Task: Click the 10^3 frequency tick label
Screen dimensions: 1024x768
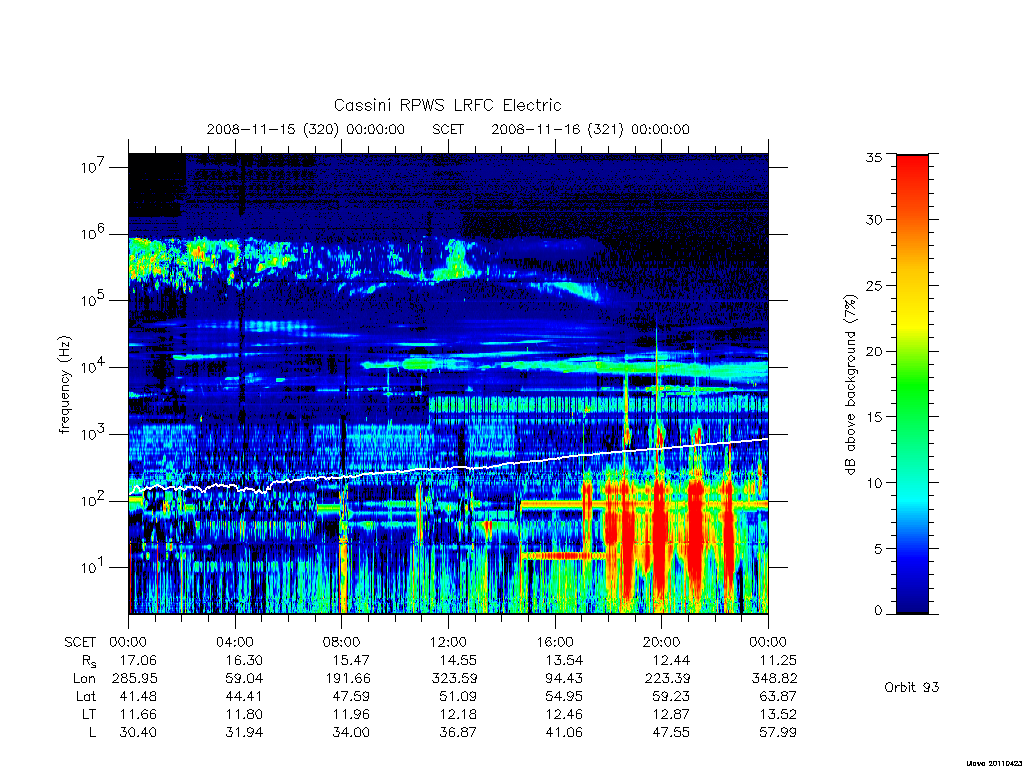Action: click(x=93, y=432)
